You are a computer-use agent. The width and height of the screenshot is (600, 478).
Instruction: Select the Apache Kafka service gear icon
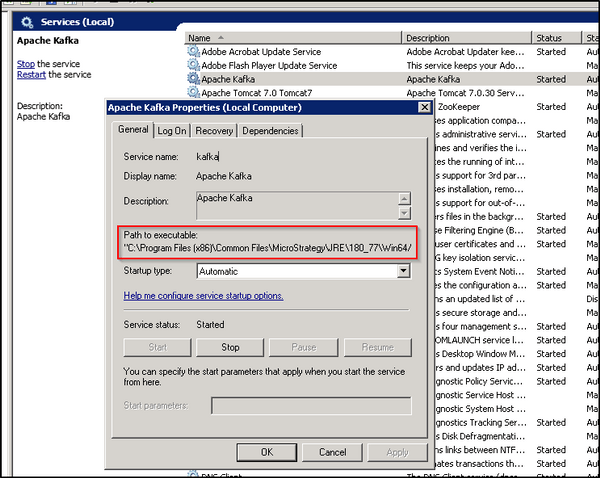pos(193,78)
